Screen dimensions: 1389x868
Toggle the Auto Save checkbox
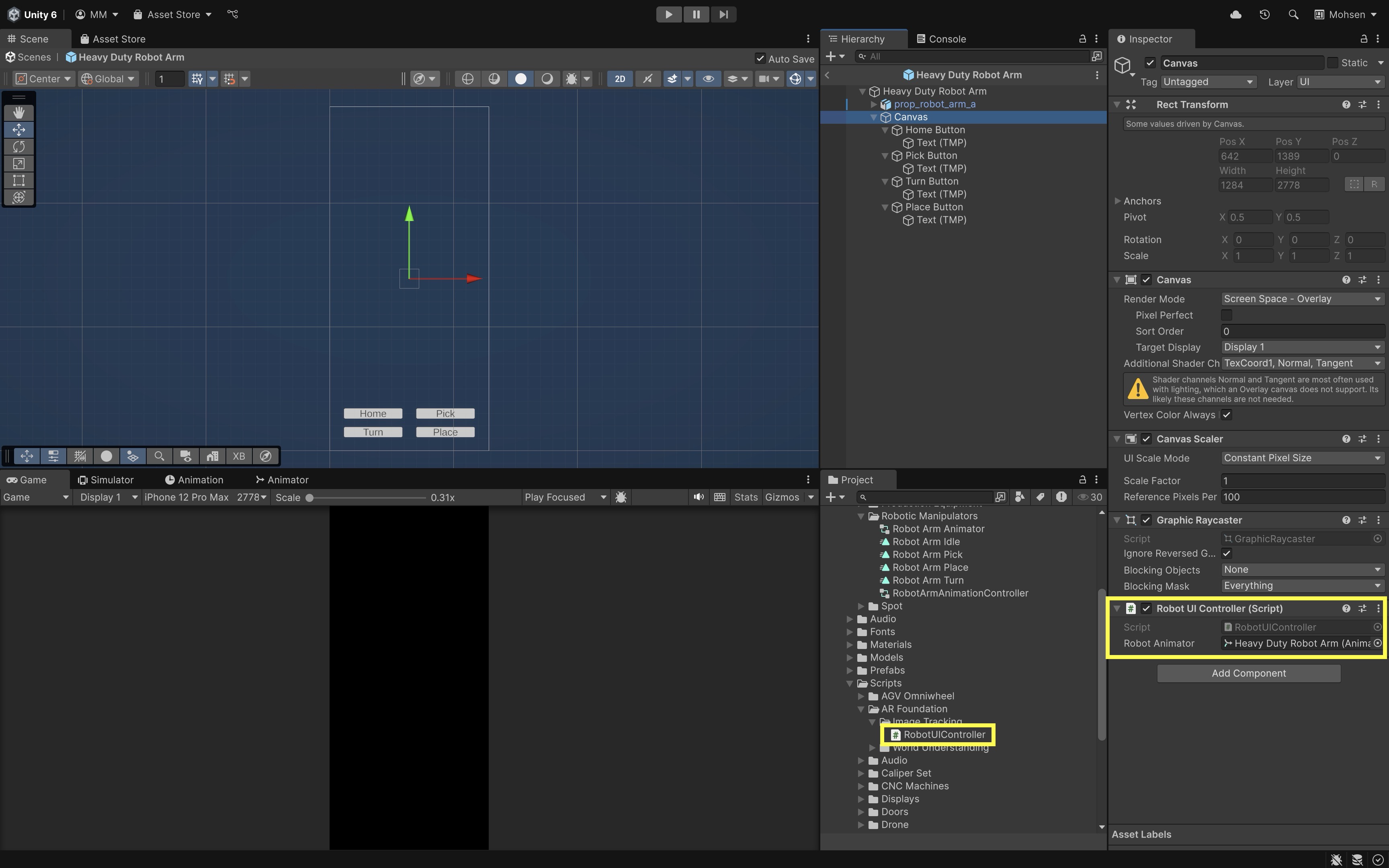point(760,59)
